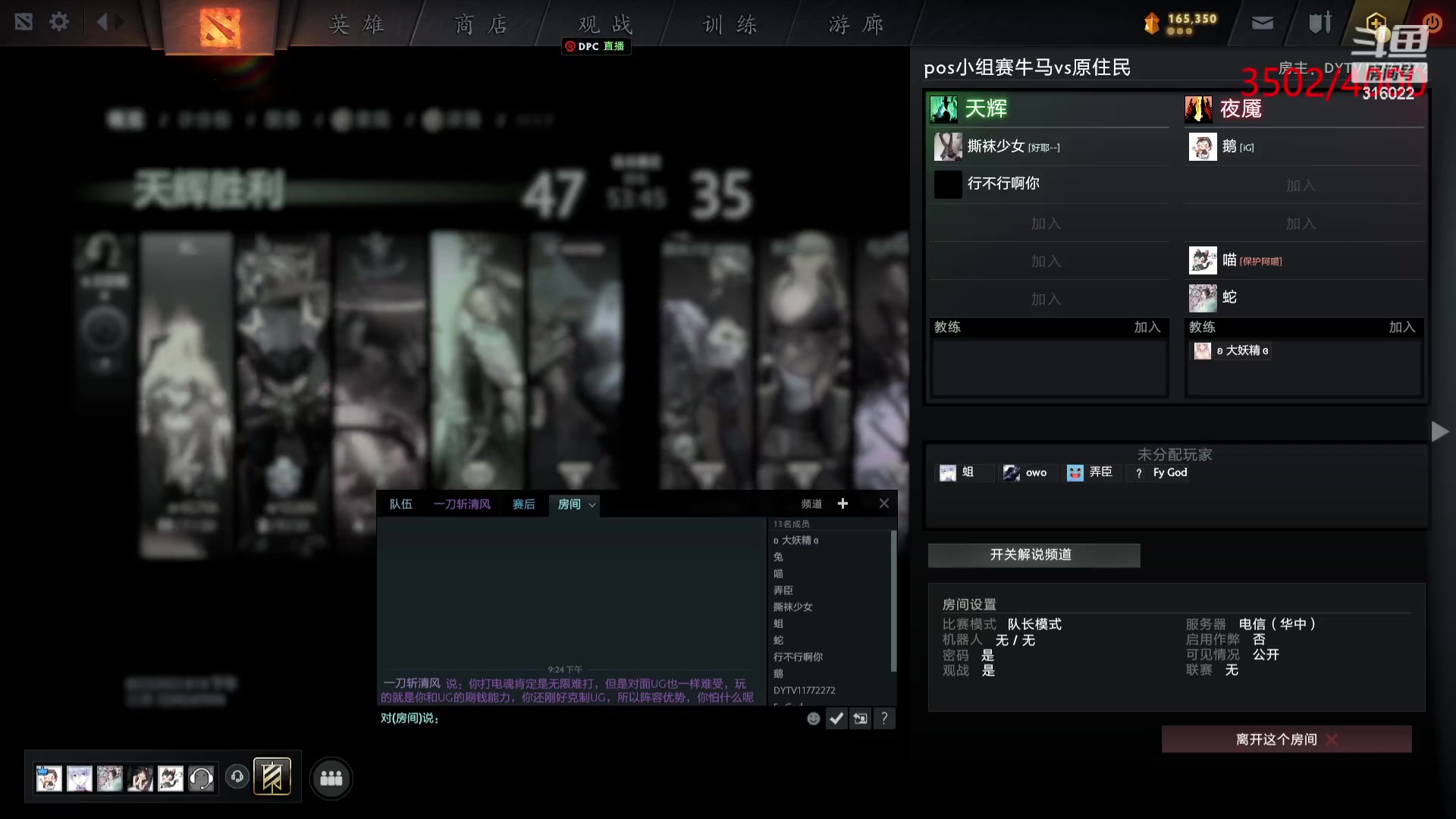Open the party members round icon

click(x=331, y=778)
